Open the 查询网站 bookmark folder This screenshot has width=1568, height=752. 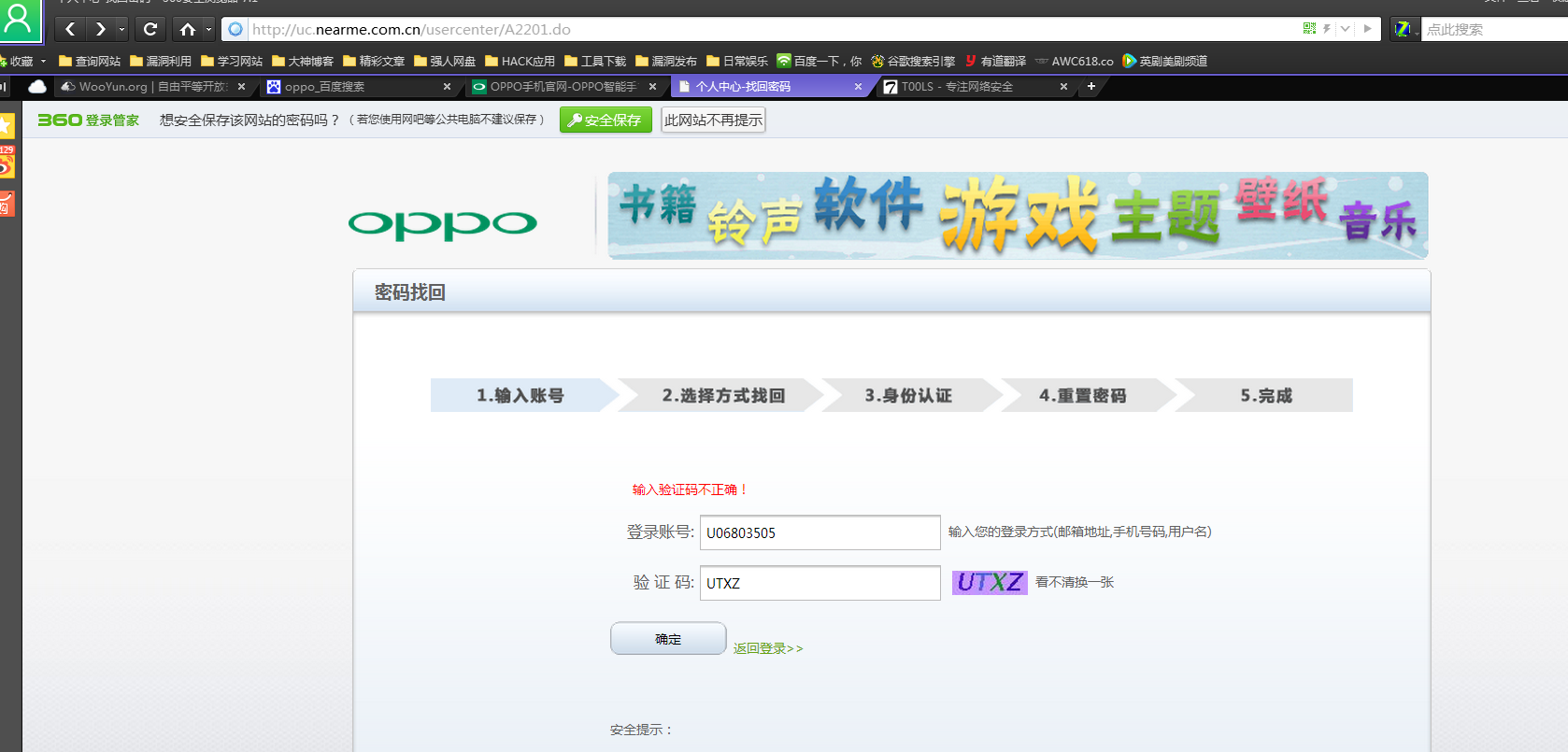[x=90, y=61]
